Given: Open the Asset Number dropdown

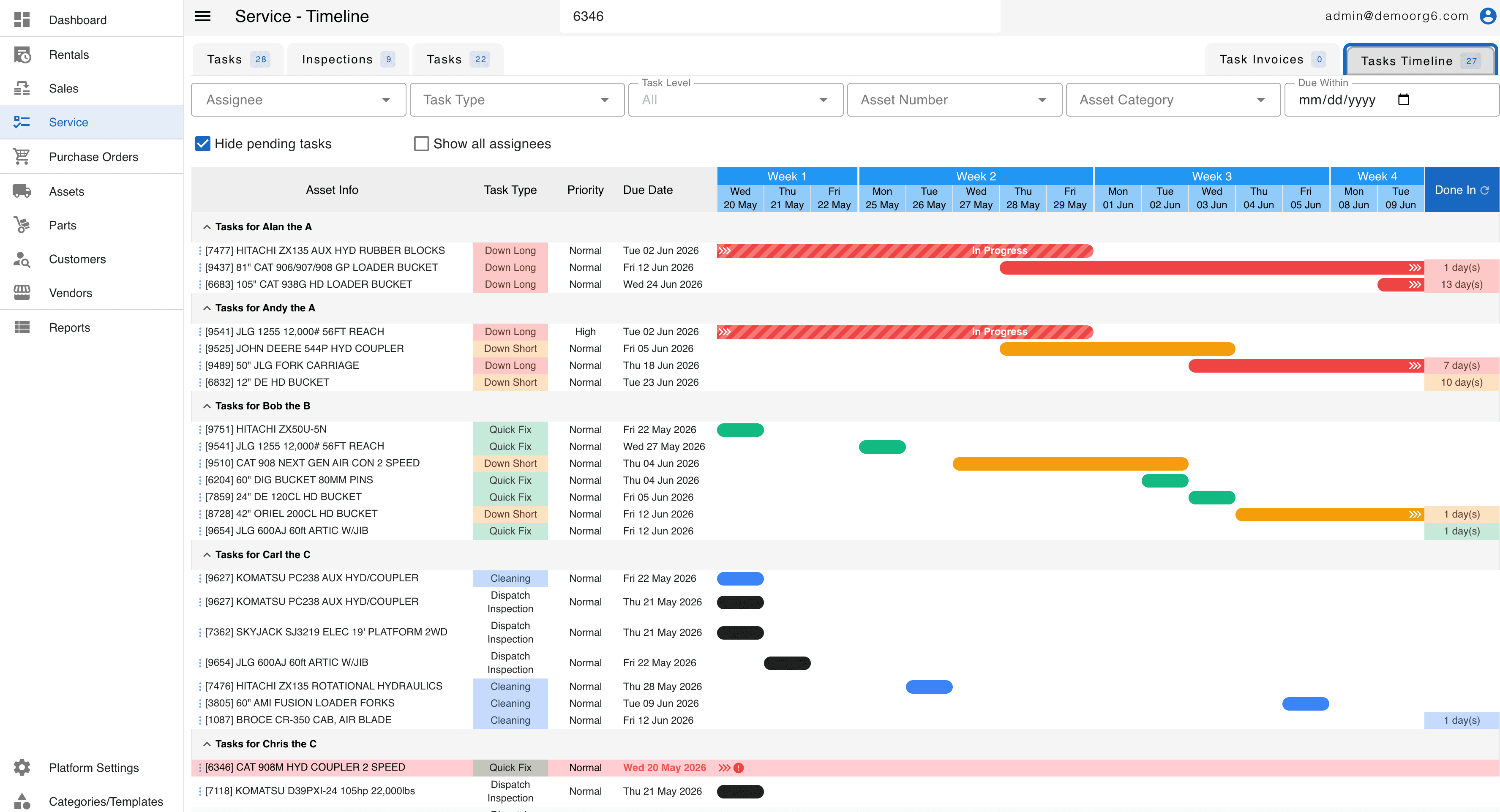Looking at the screenshot, I should click(955, 100).
